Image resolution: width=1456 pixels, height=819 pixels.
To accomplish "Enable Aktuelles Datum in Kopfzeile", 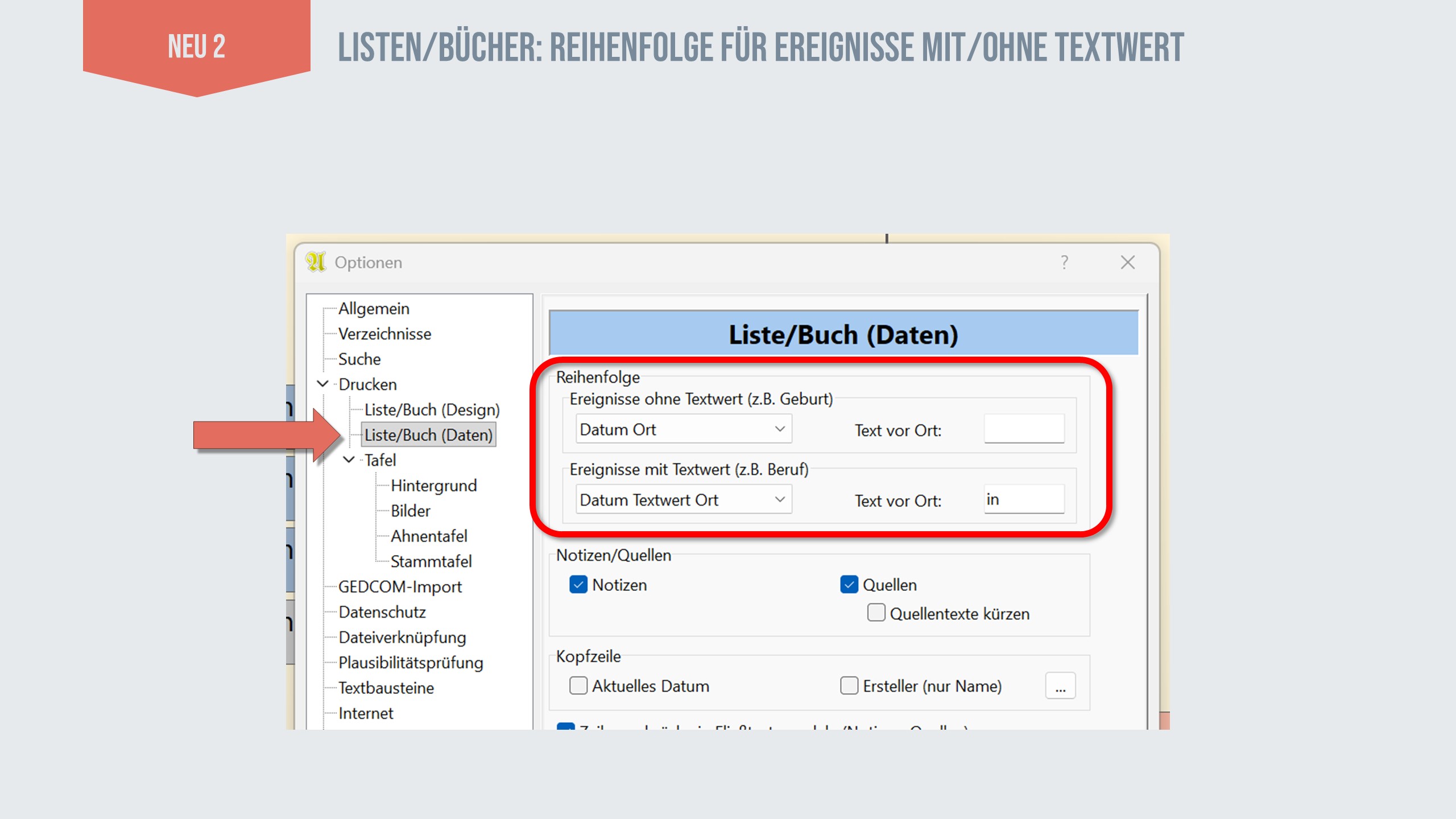I will click(x=578, y=686).
